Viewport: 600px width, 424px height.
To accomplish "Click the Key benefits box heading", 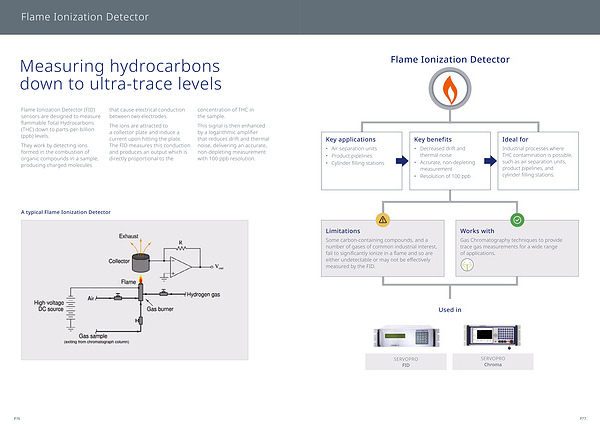I will [x=434, y=139].
